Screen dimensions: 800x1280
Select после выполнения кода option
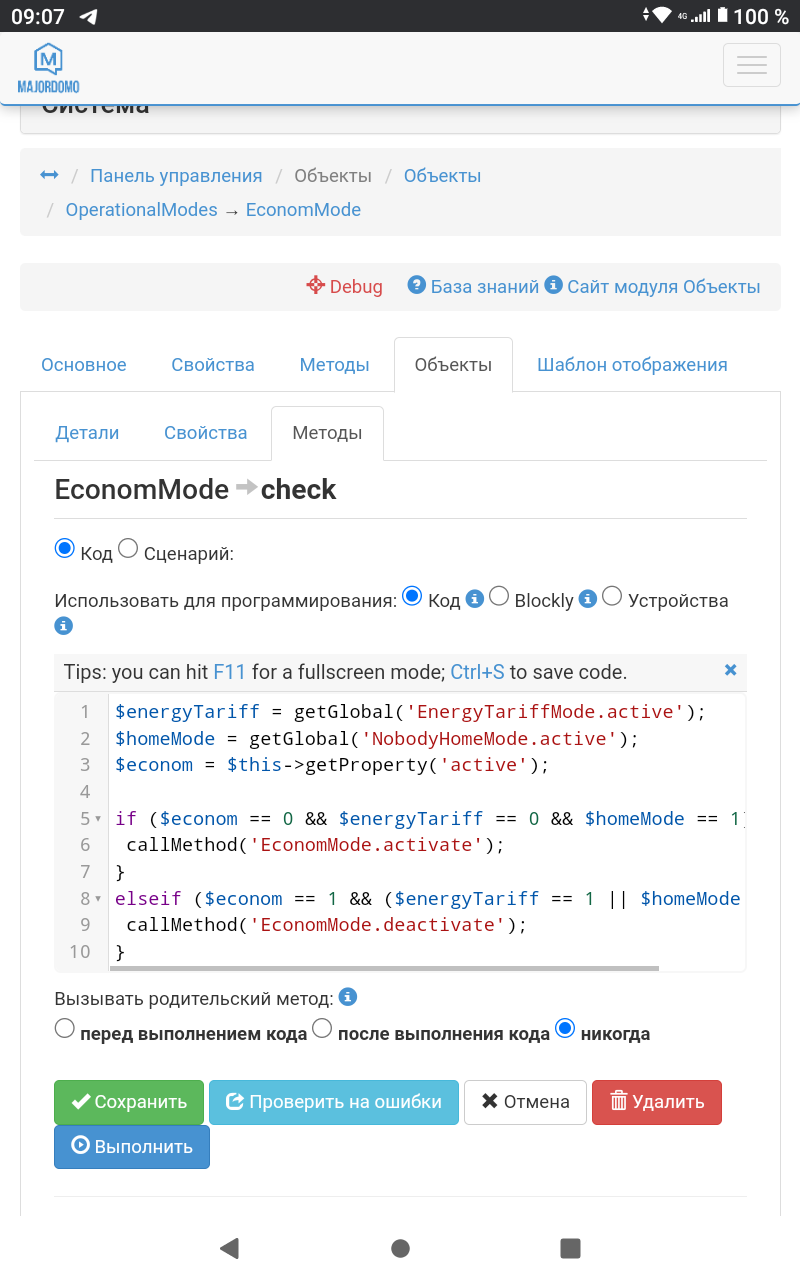click(x=322, y=1028)
